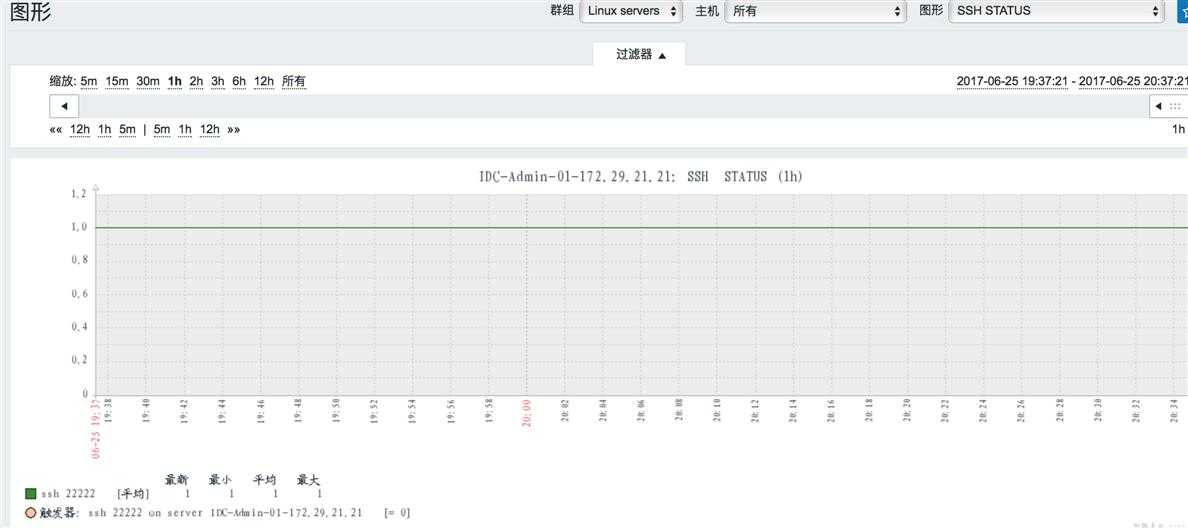Set zoom to 6h
Image resolution: width=1188 pixels, height=528 pixels.
click(x=239, y=81)
